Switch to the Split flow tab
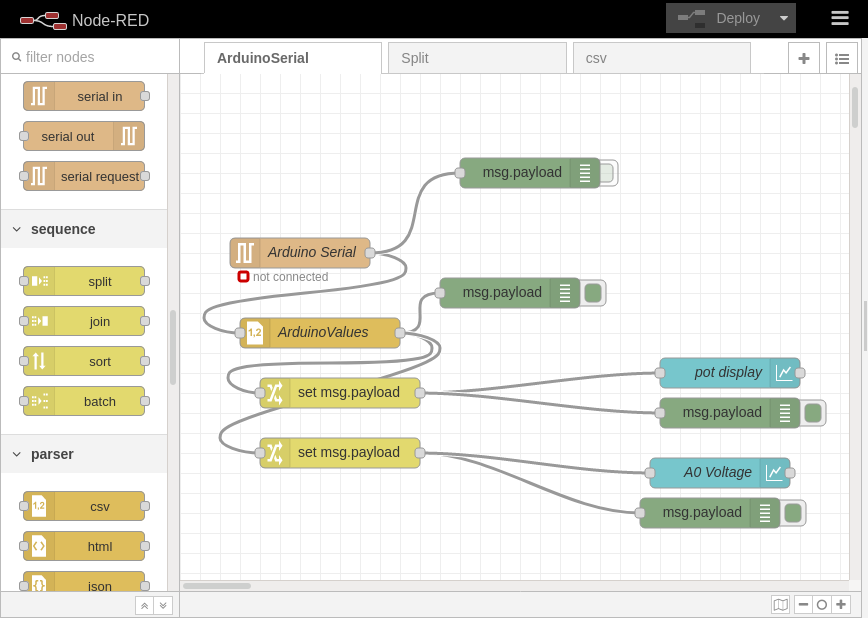Viewport: 868px width, 618px height. pyautogui.click(x=476, y=58)
